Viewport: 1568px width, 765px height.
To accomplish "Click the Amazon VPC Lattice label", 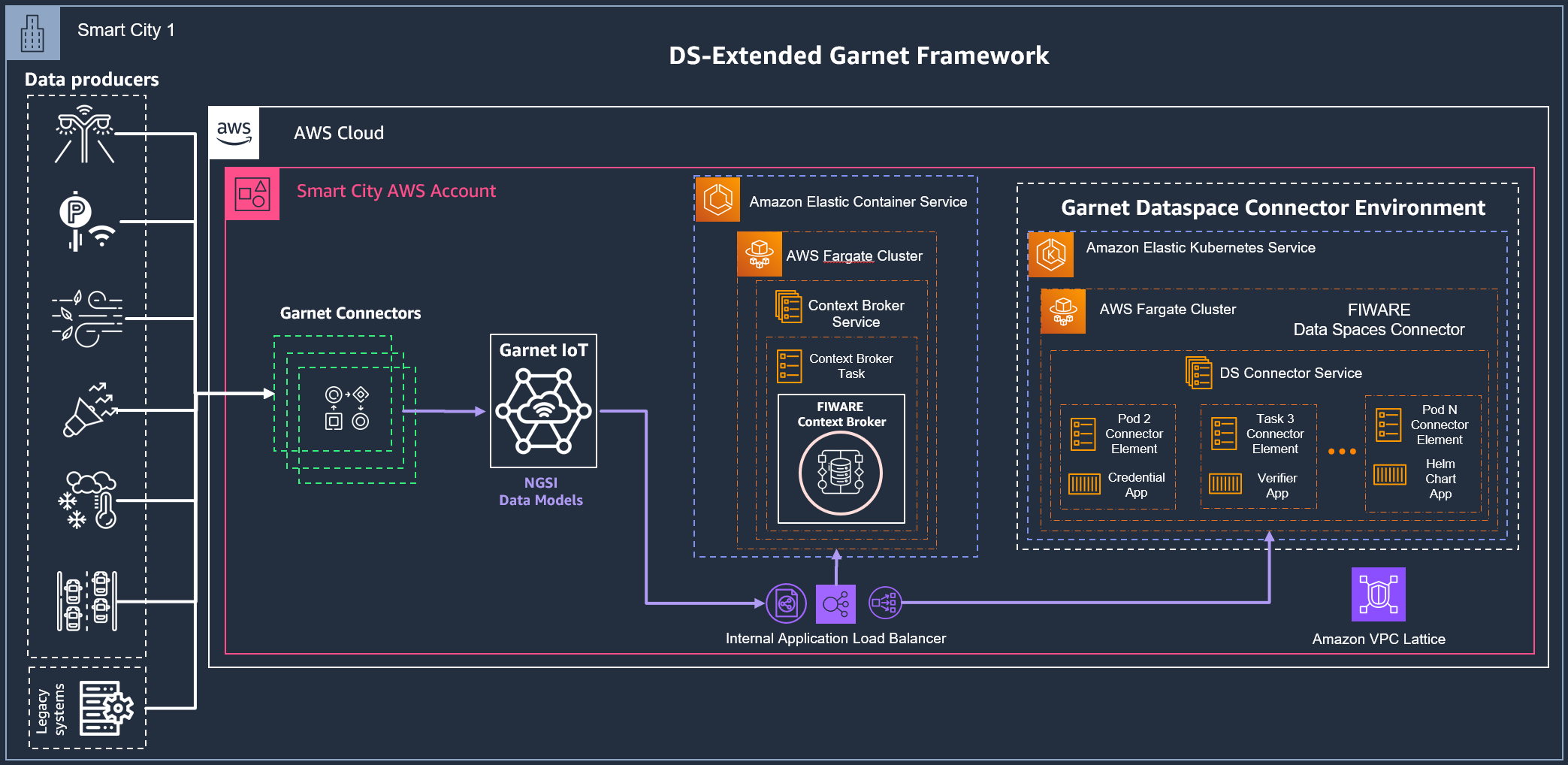I will (1379, 639).
